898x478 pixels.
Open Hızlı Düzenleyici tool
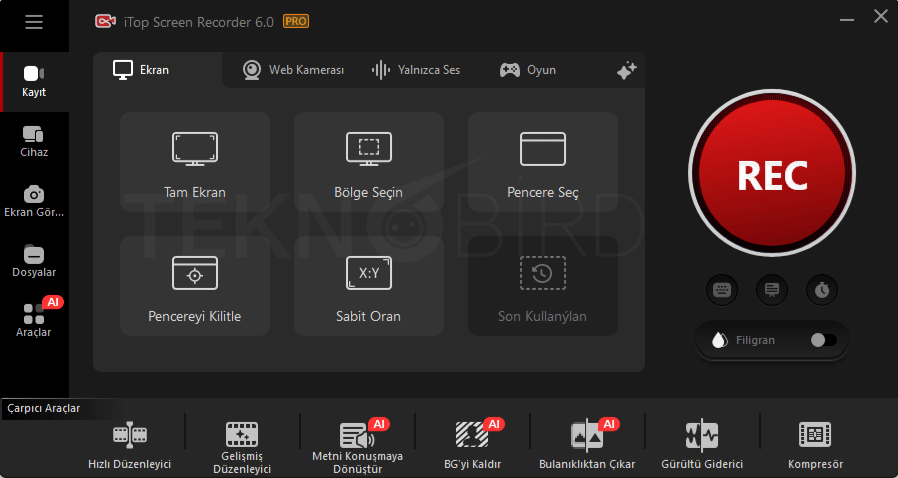[129, 445]
